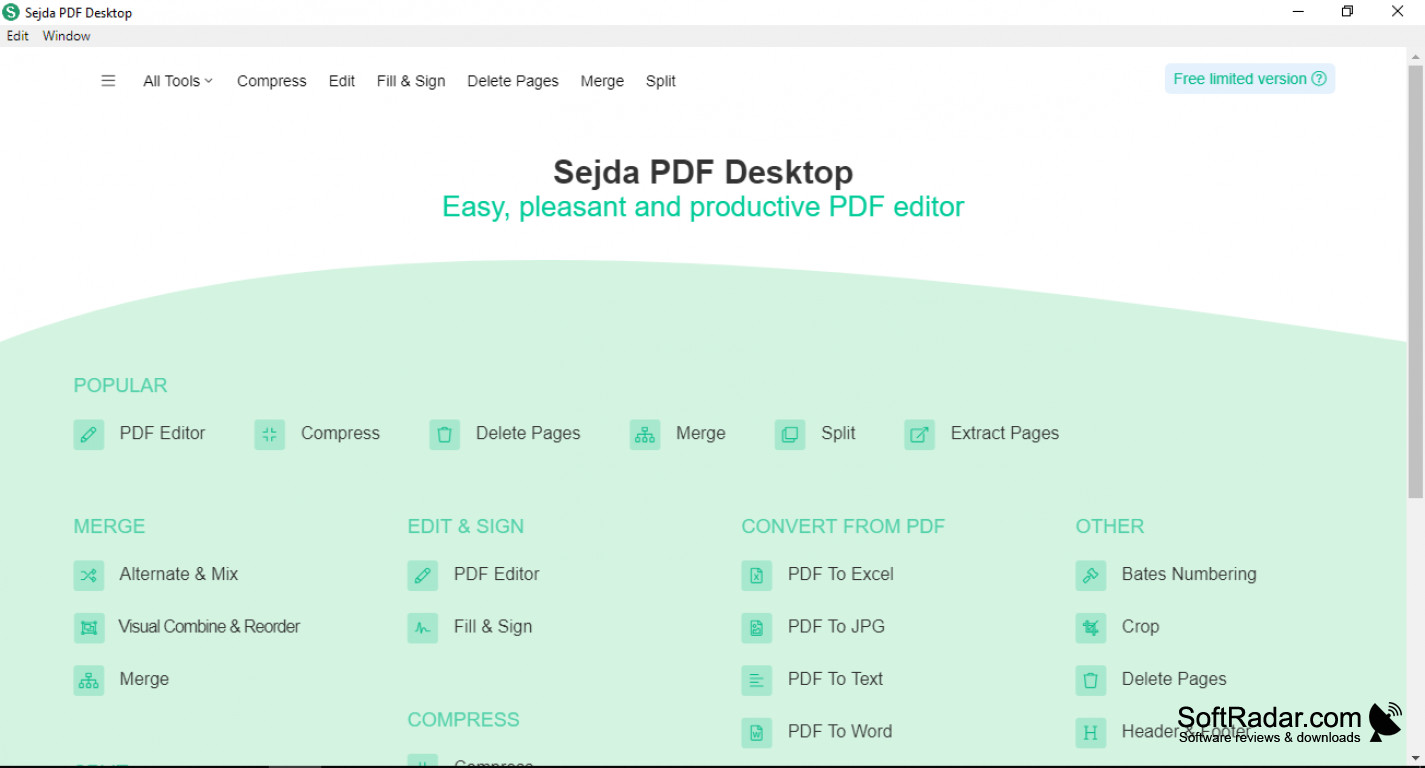This screenshot has height=768, width=1425.
Task: Click the Delete Pages icon under Other
Action: point(1091,680)
